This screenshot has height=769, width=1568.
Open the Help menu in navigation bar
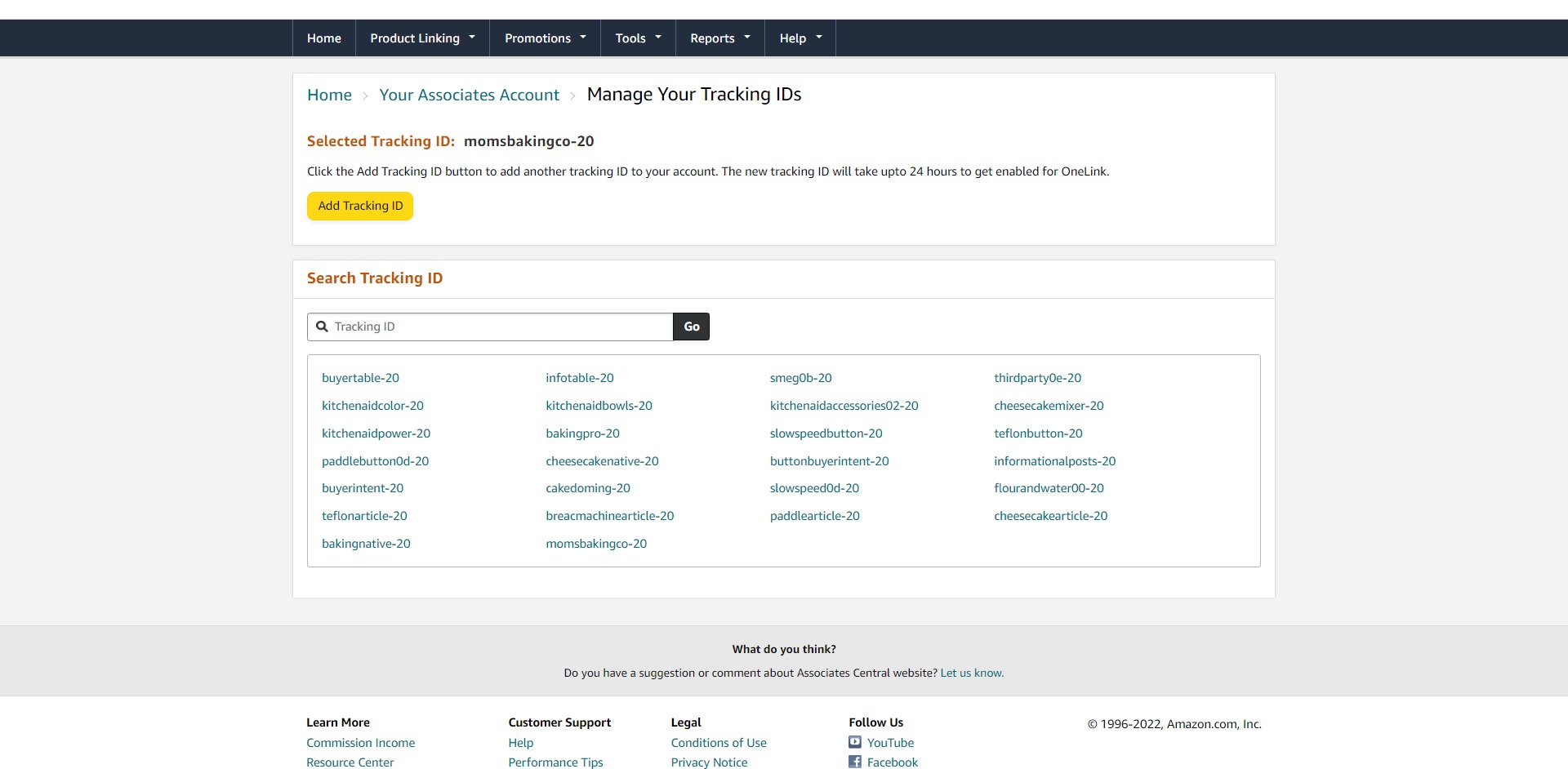pyautogui.click(x=800, y=38)
